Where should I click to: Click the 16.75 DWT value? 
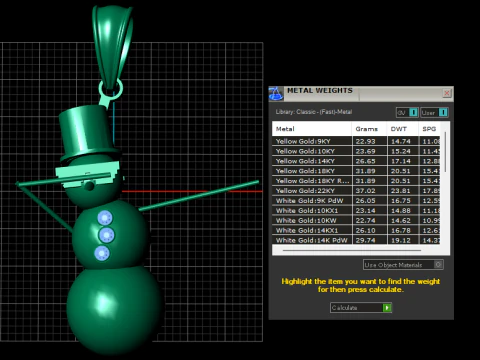point(401,201)
